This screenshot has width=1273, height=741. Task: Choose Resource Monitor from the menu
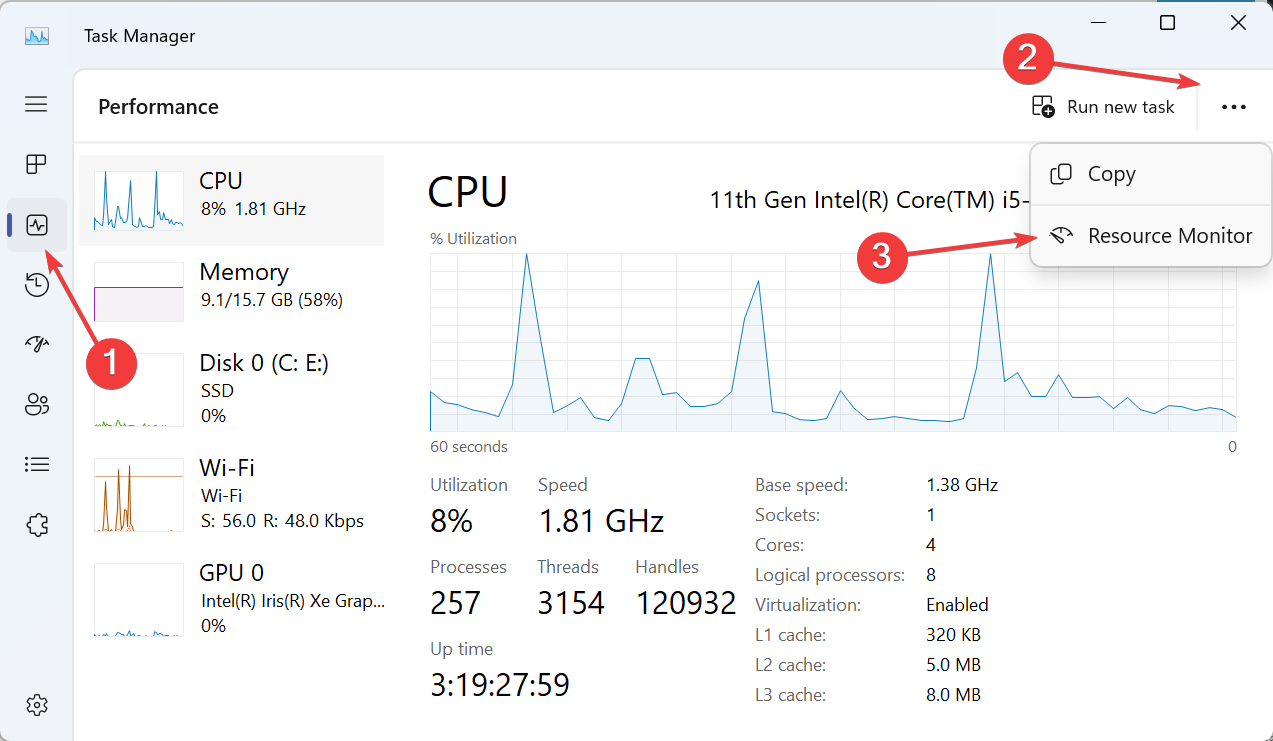click(1150, 236)
